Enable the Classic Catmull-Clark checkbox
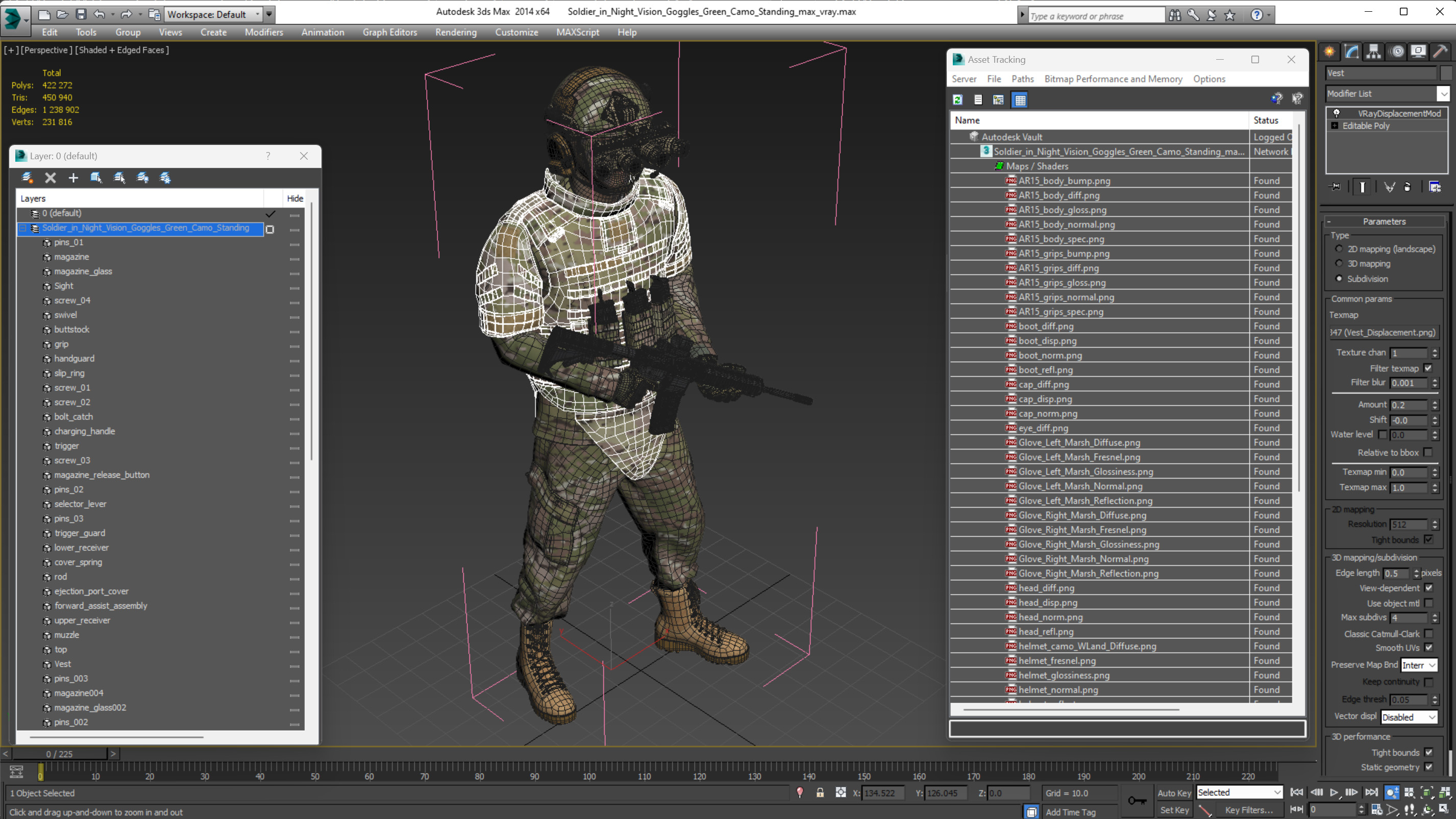Screen dimensions: 1456x819 pos(1428,634)
